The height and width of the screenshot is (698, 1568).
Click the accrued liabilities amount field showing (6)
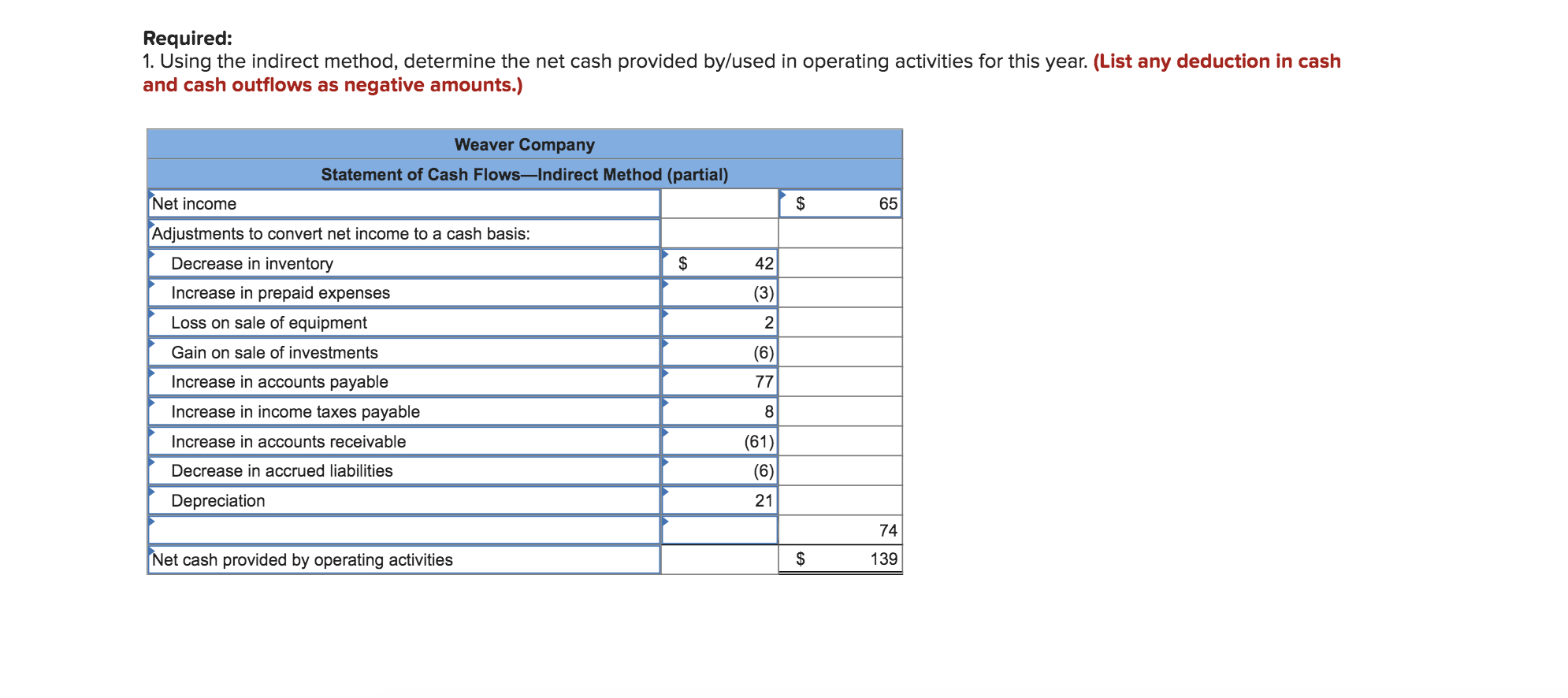[719, 470]
